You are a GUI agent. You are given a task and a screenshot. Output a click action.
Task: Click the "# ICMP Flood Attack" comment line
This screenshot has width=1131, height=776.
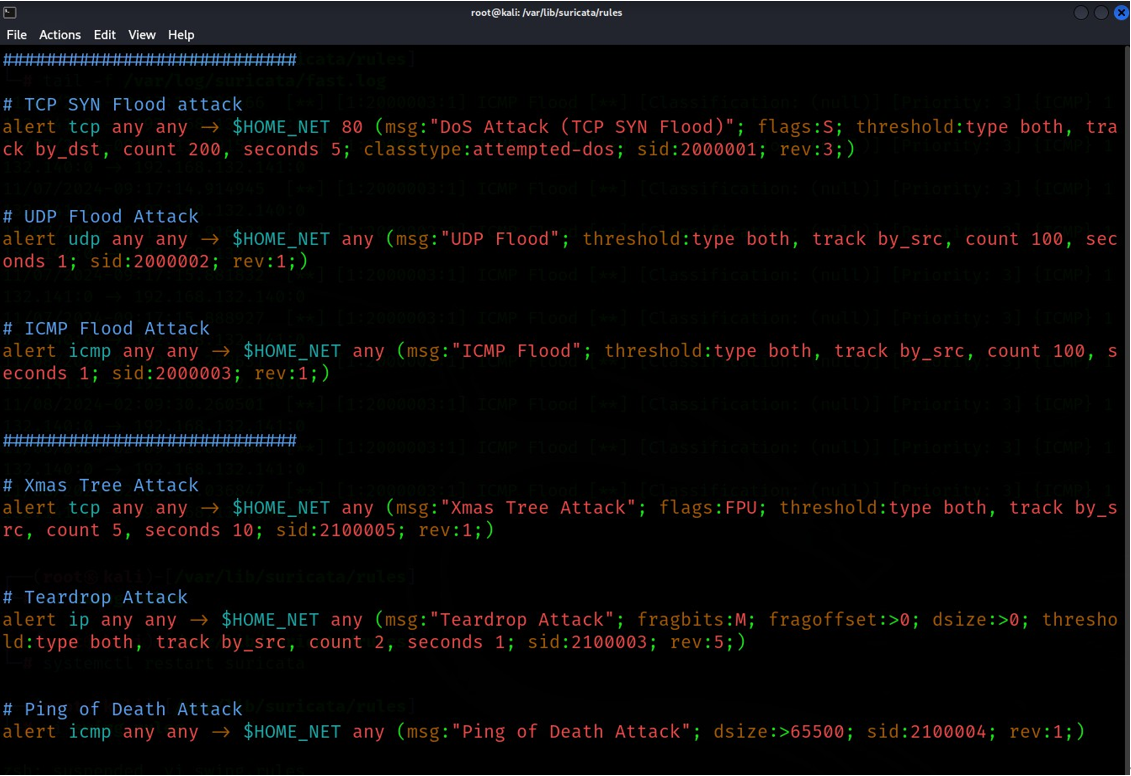click(x=106, y=328)
